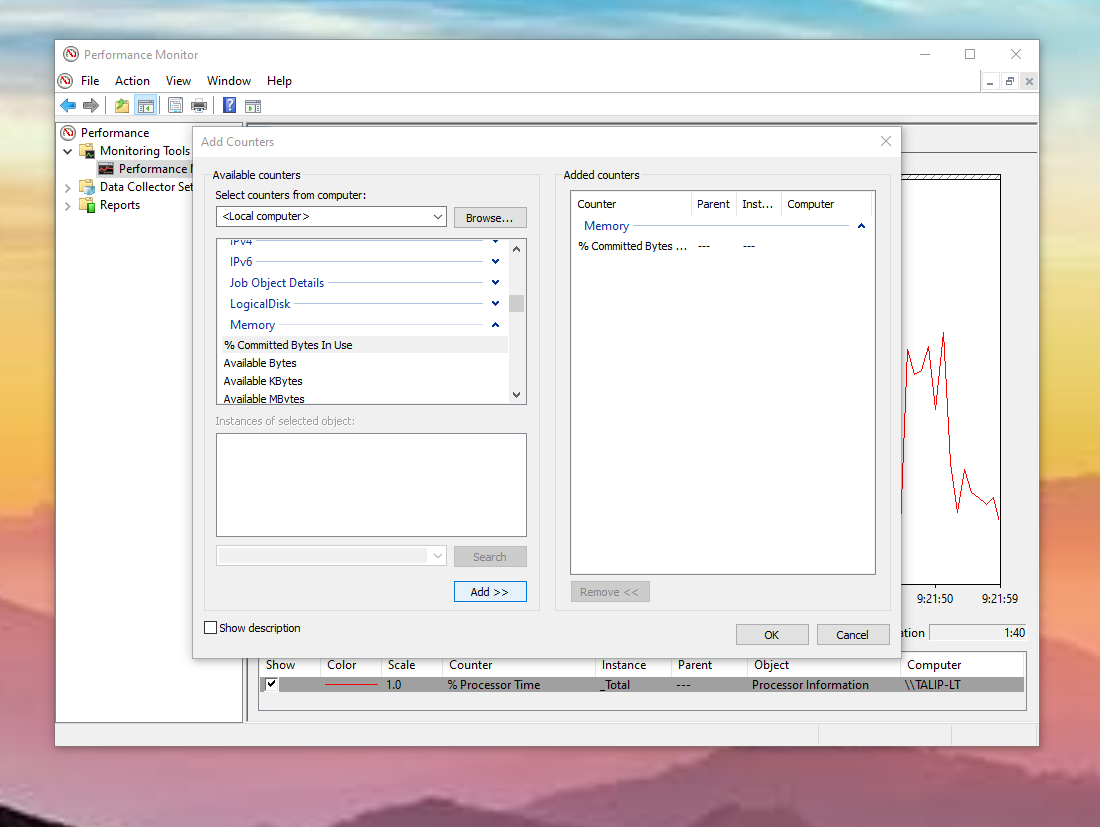Click the Show/Hide Action Pane icon
The height and width of the screenshot is (827, 1100).
coord(253,106)
